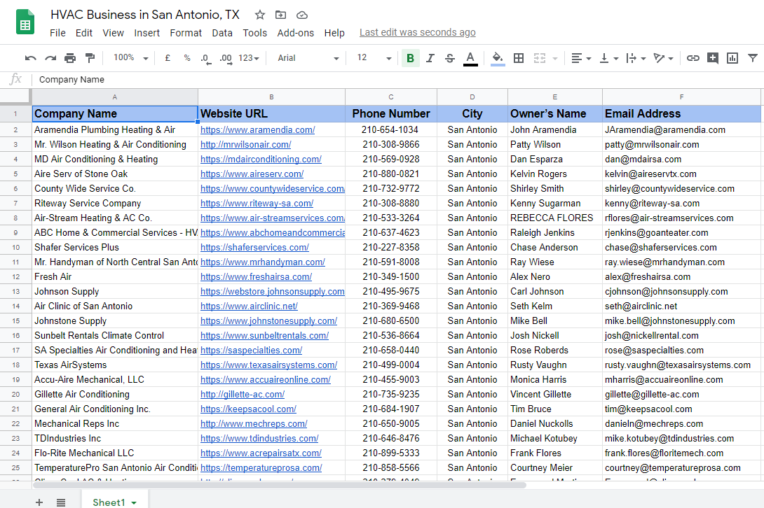
Task: Open the Arial font dropdown
Action: [308, 58]
